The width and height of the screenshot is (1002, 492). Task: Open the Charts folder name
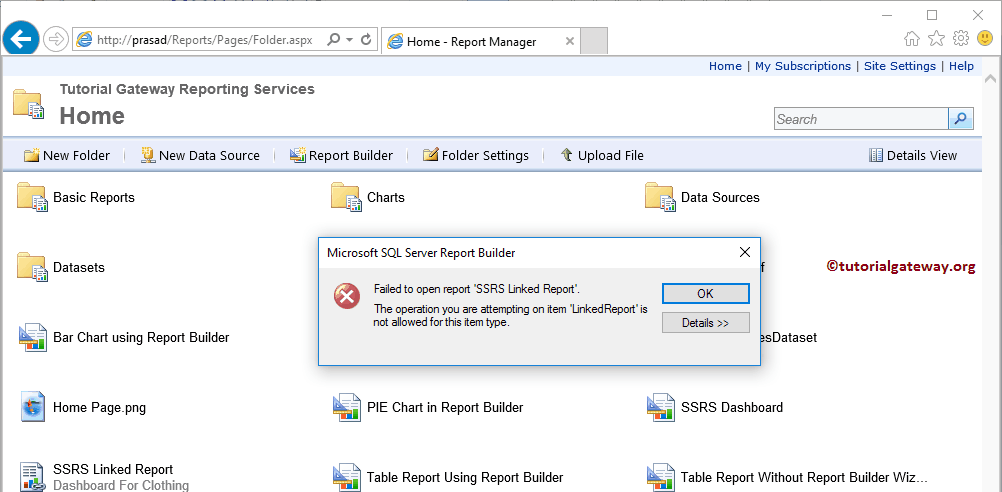tap(386, 197)
